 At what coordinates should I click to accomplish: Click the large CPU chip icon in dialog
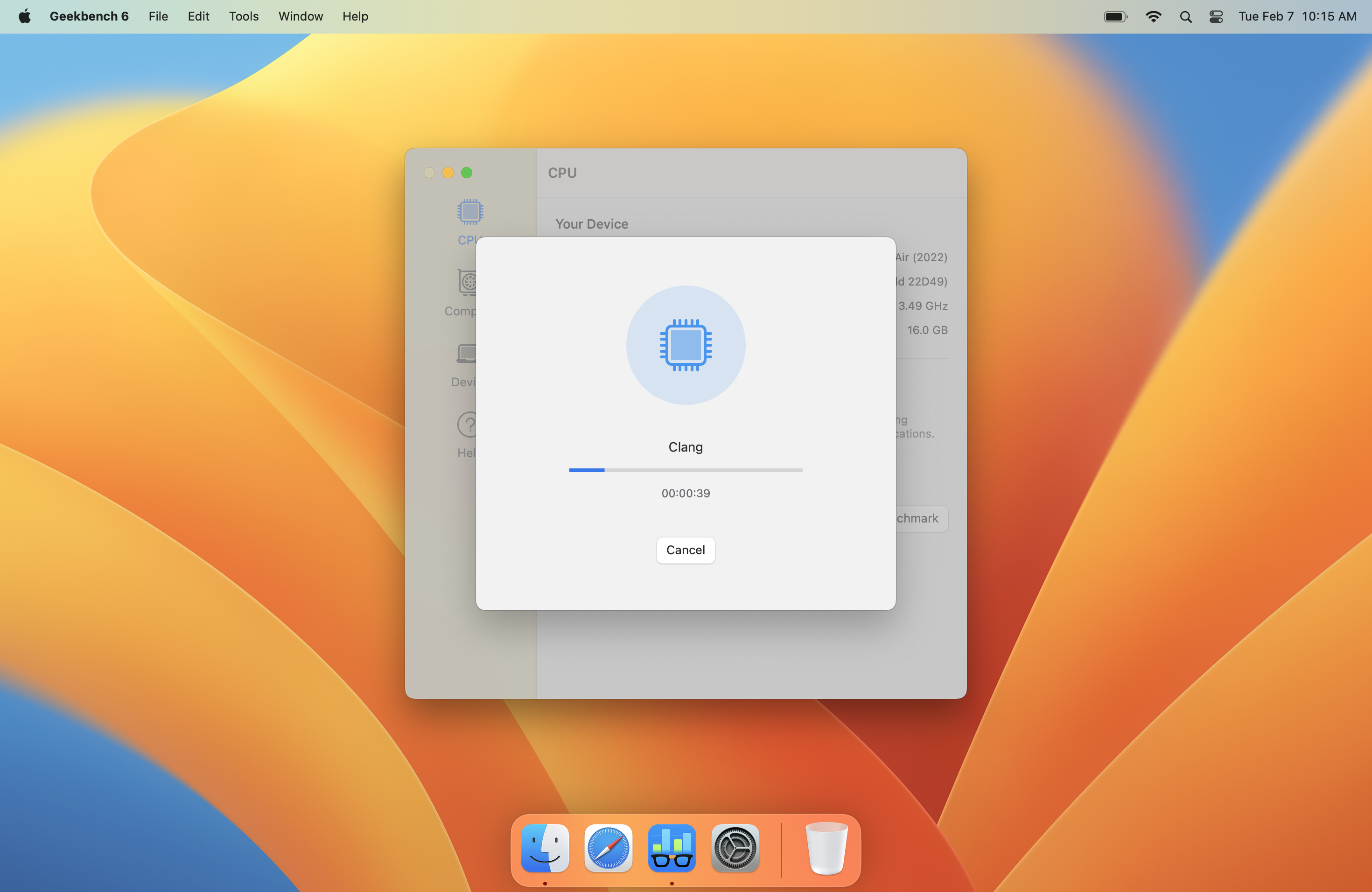[686, 345]
